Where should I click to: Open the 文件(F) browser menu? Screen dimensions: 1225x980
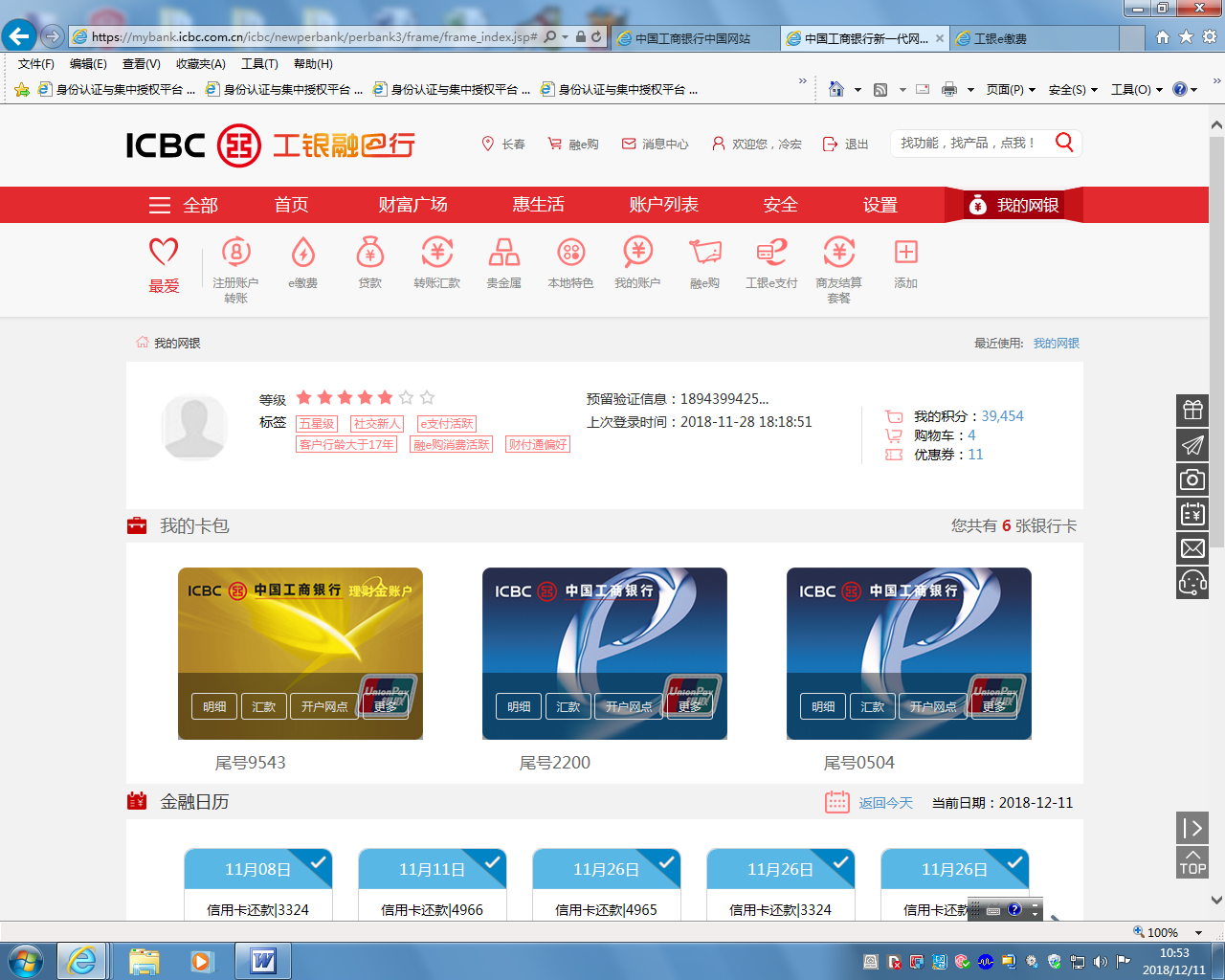click(x=36, y=64)
